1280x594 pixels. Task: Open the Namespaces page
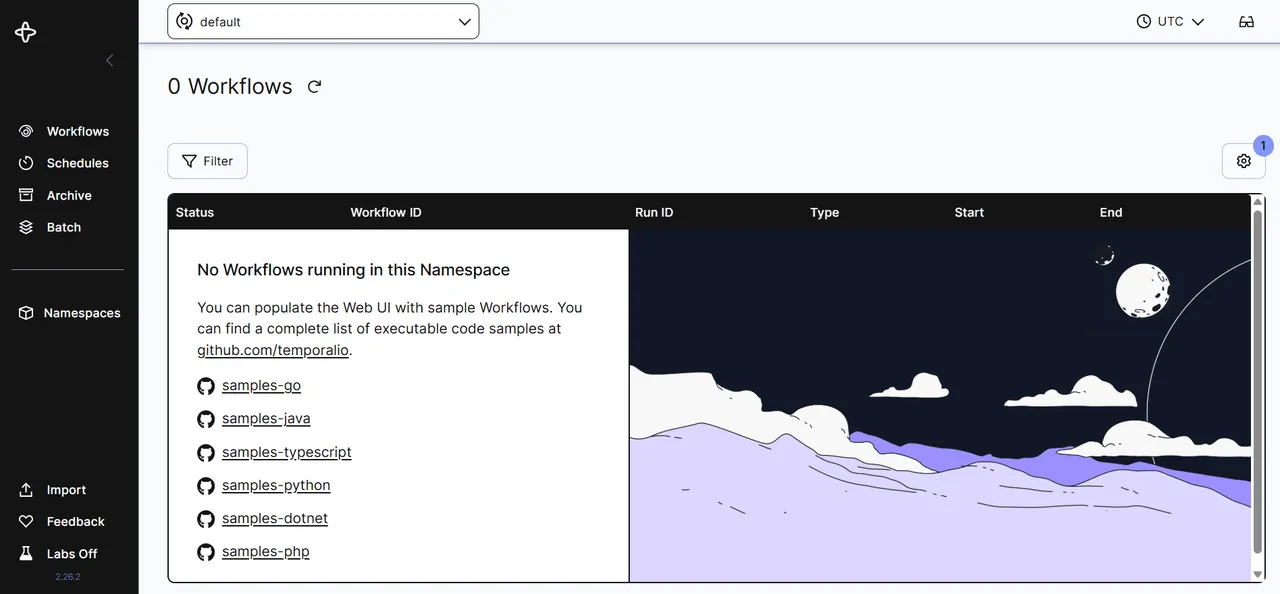[x=68, y=313]
